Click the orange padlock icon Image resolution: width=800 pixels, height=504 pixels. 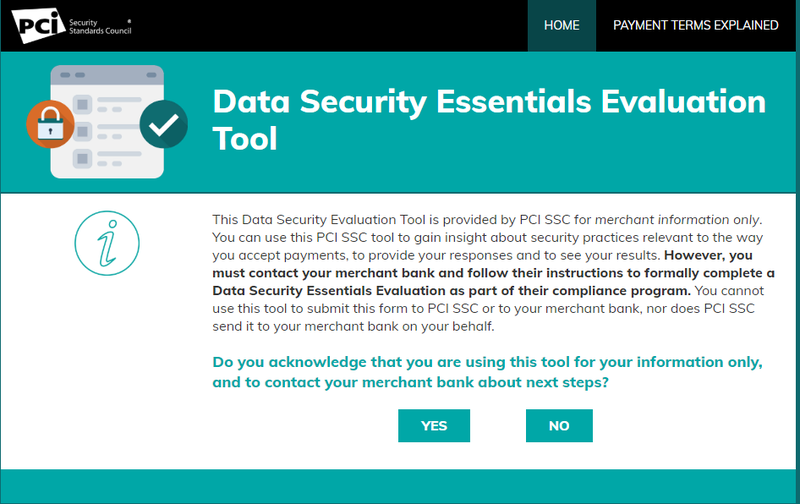click(50, 124)
